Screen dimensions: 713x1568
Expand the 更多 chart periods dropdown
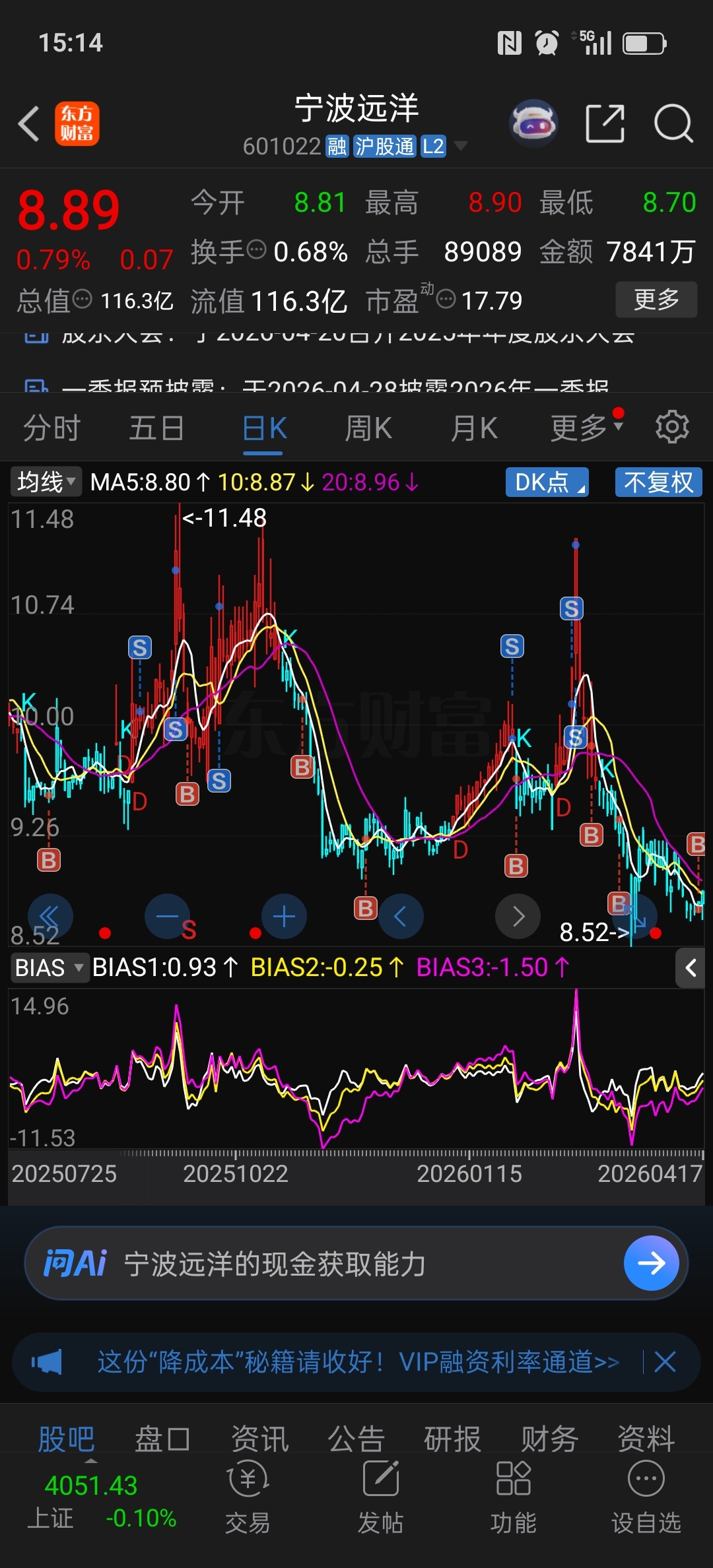[587, 427]
